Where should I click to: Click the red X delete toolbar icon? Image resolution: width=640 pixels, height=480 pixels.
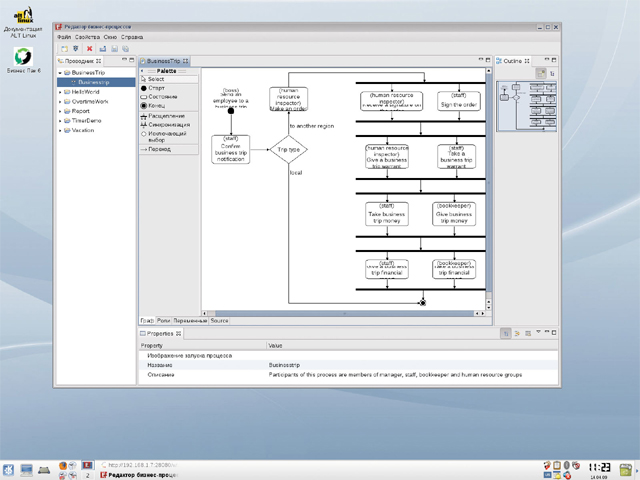[x=89, y=49]
